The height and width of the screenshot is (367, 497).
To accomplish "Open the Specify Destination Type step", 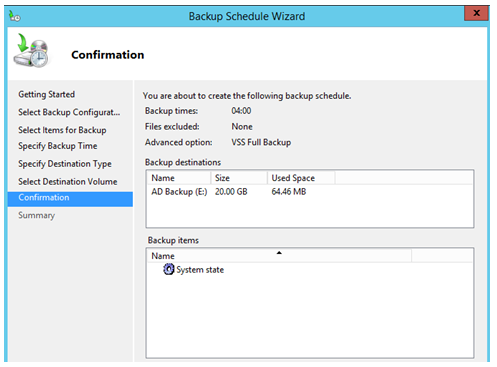I will tap(65, 164).
